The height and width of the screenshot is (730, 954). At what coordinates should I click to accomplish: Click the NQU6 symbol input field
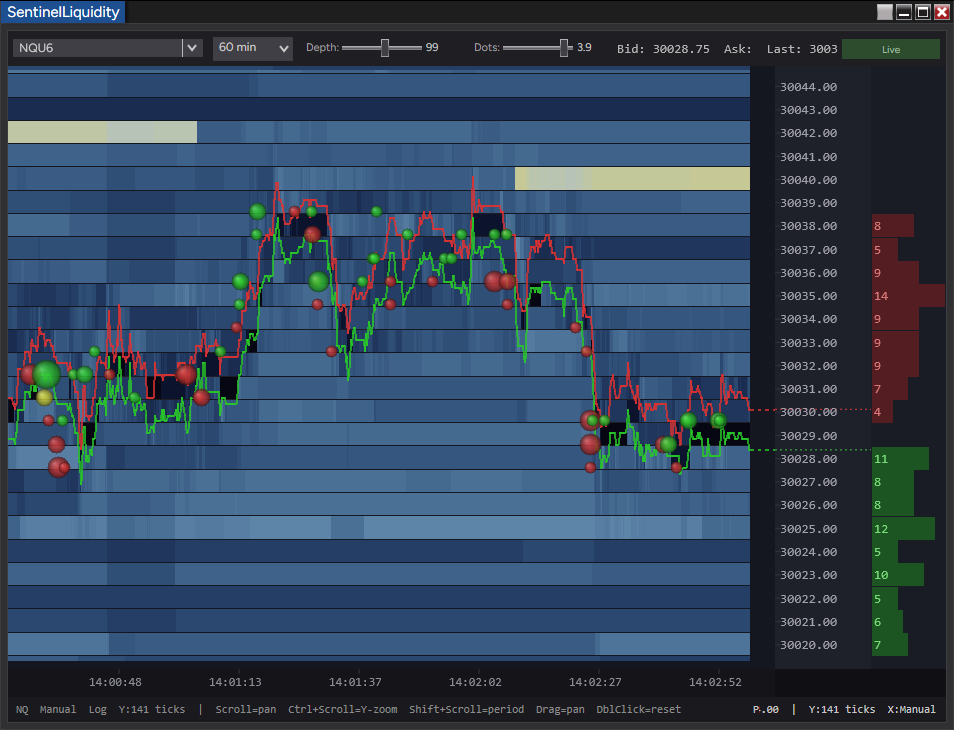[97, 48]
